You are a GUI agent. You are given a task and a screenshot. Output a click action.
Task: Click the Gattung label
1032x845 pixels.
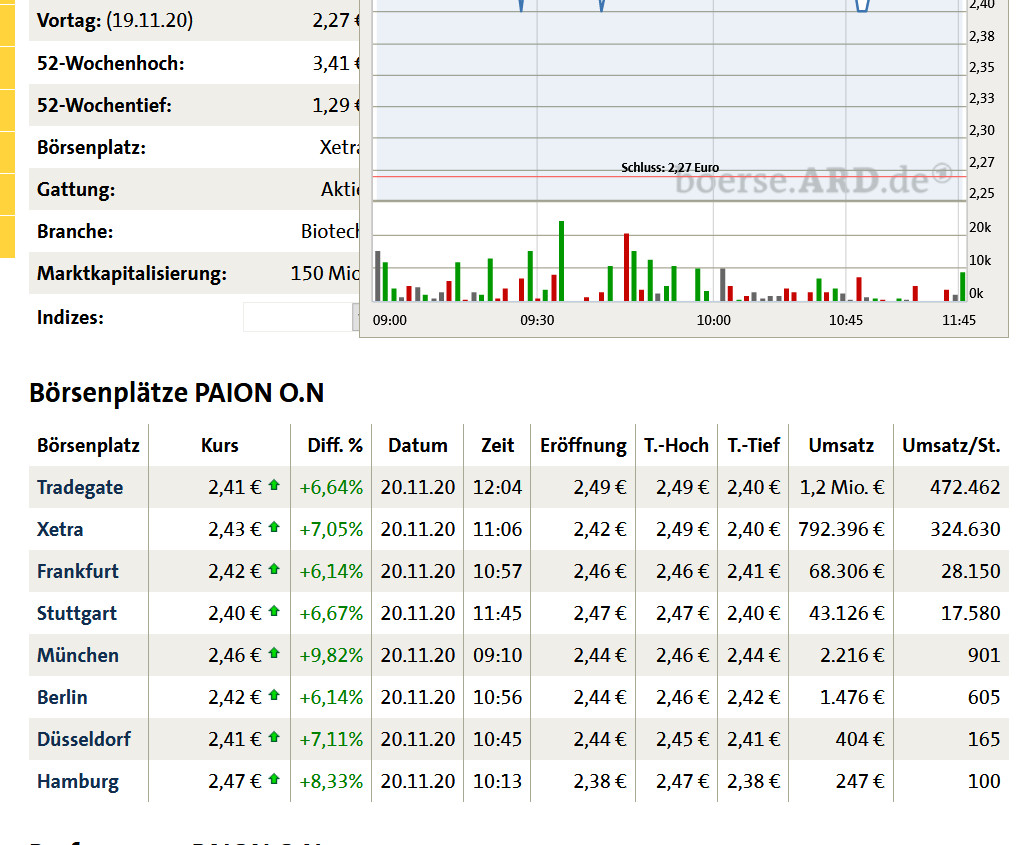click(x=76, y=190)
